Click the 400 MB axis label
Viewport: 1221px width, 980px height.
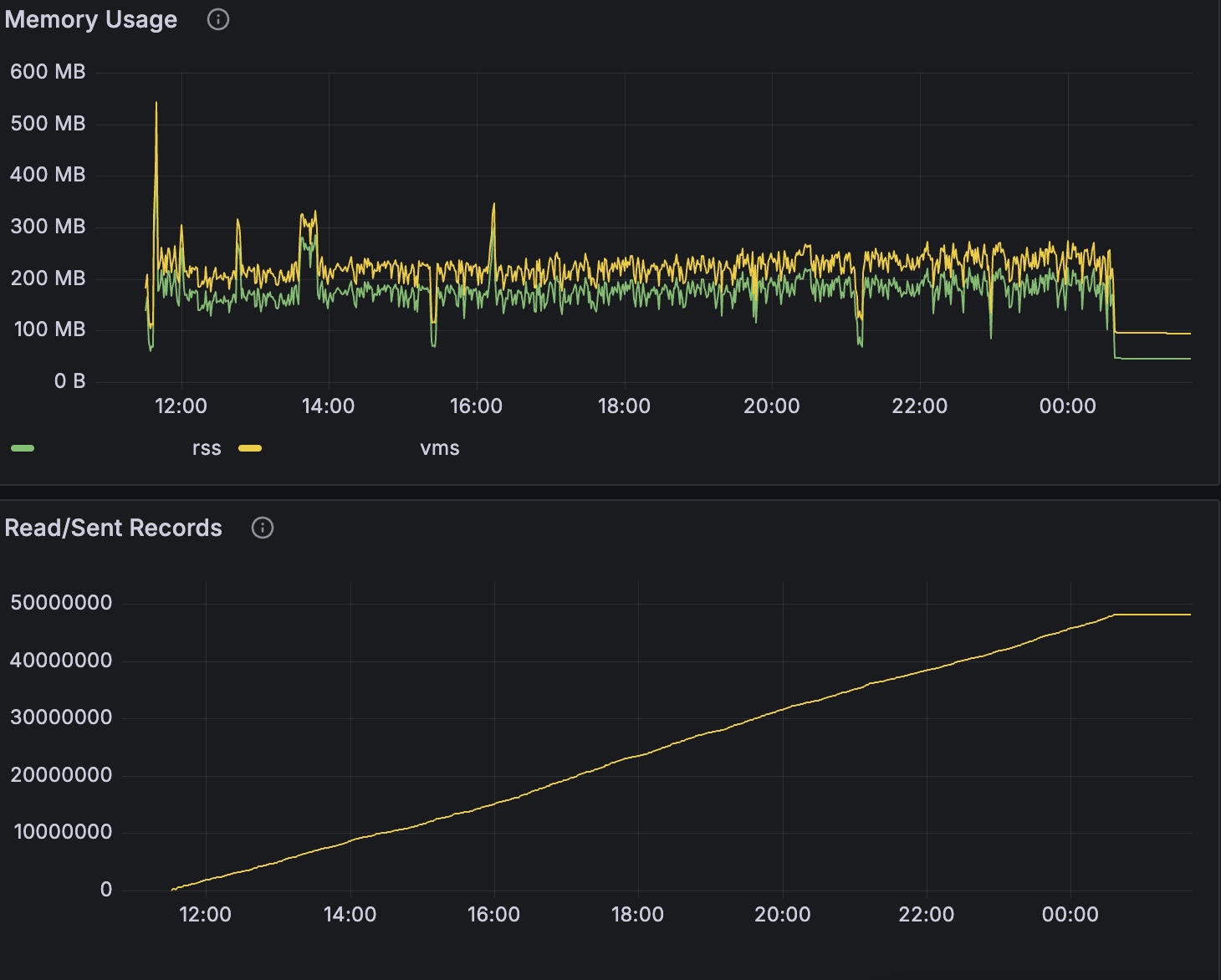click(x=48, y=175)
